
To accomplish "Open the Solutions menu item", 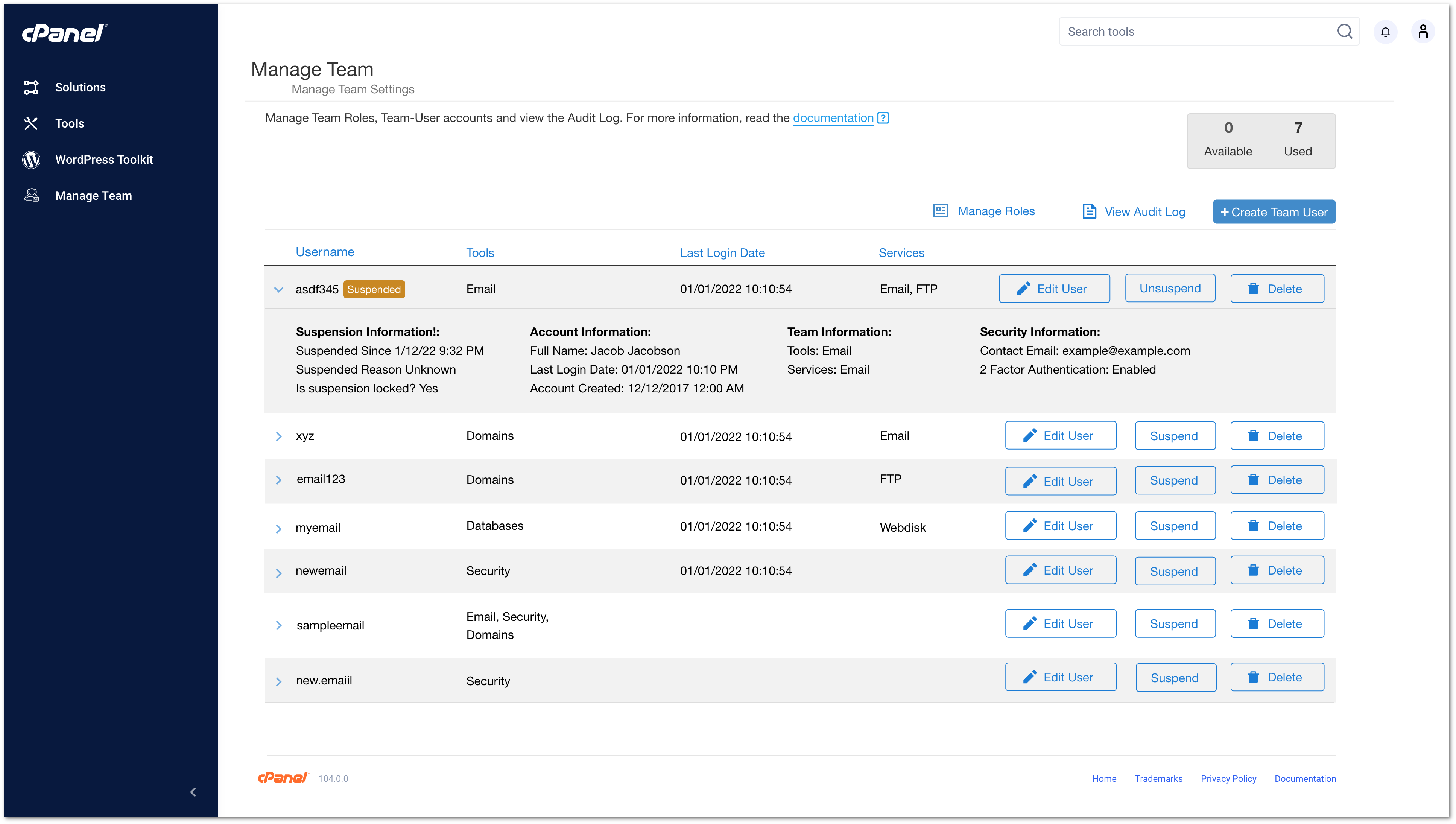I will click(81, 87).
